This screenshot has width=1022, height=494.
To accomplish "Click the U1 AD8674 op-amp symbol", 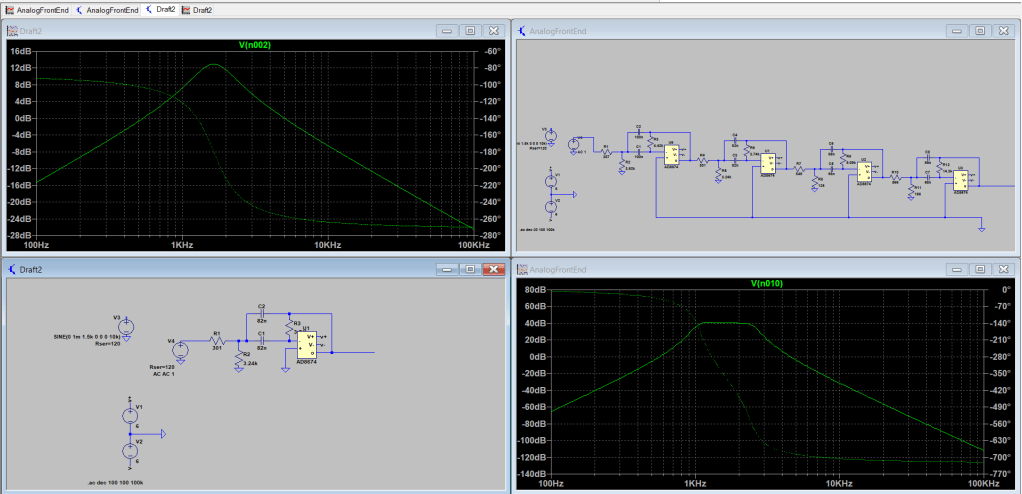I will click(307, 343).
